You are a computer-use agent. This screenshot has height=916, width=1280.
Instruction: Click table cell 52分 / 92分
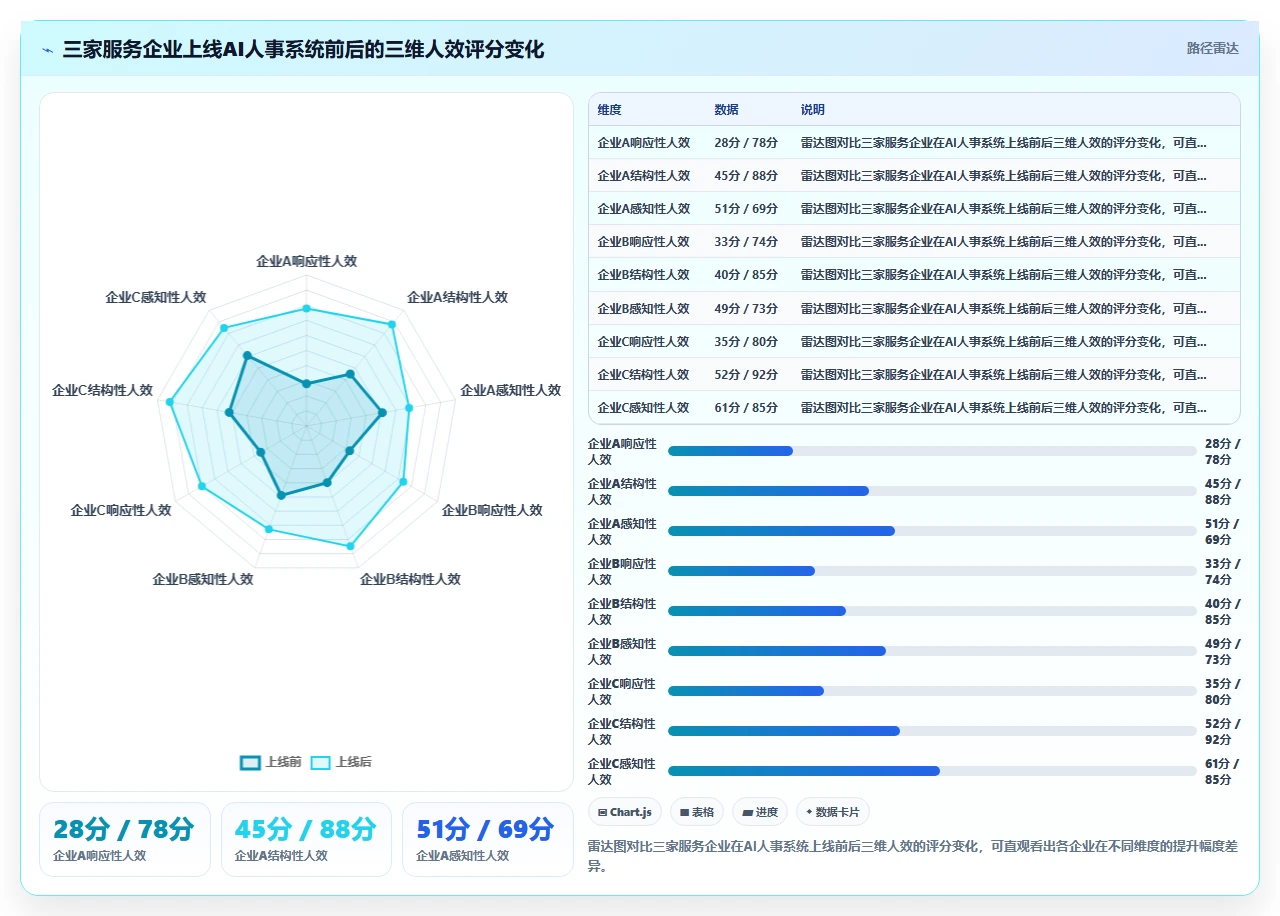[746, 374]
